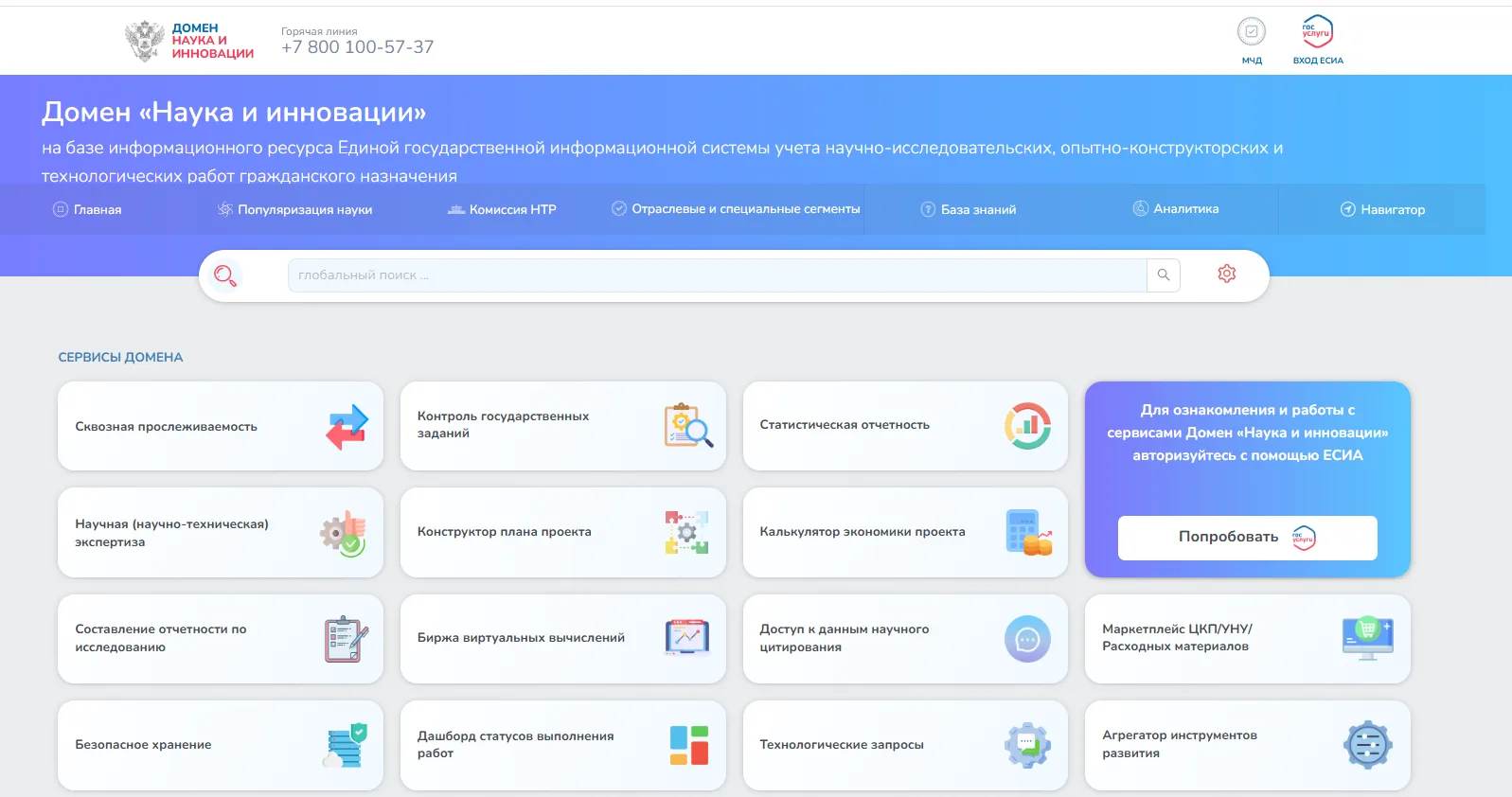Click the search submit magnifier button

point(1164,275)
